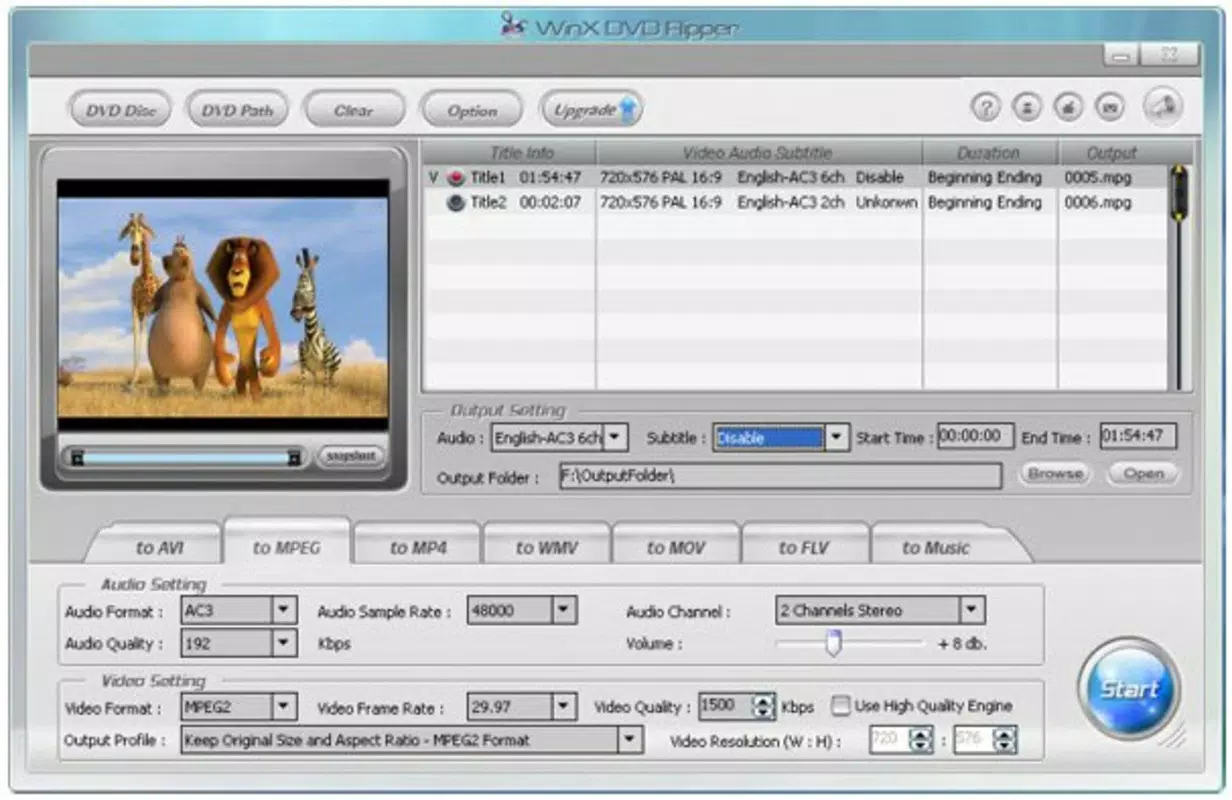Click the Video Quality 1500 value field
This screenshot has width=1232, height=800.
[726, 707]
